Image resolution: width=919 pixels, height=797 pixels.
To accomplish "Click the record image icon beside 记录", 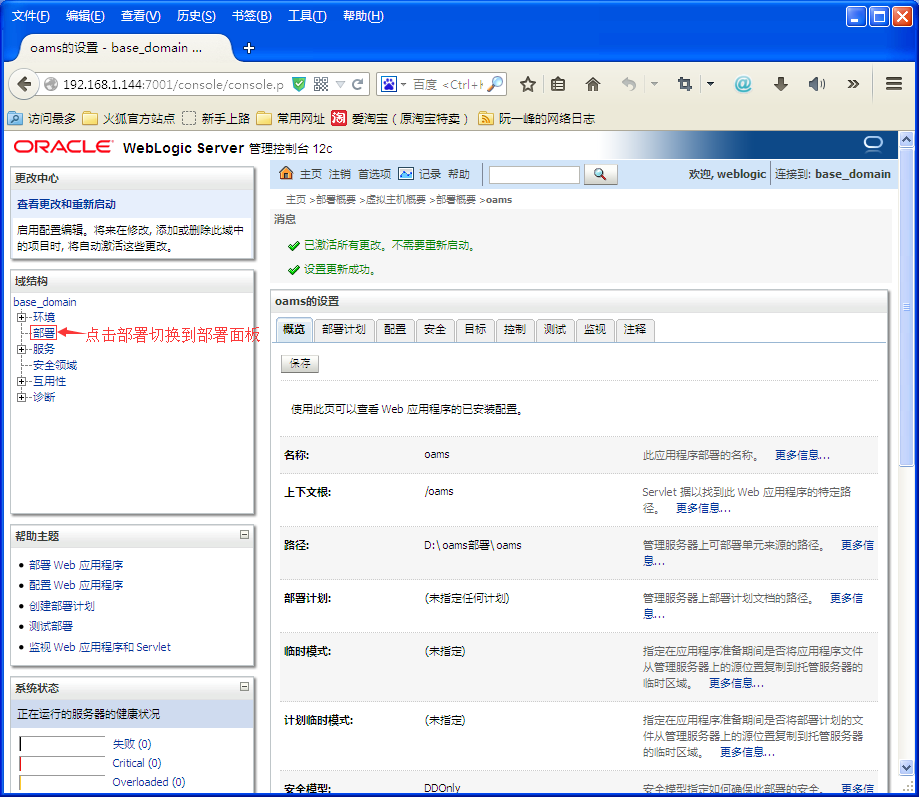I will pyautogui.click(x=406, y=174).
